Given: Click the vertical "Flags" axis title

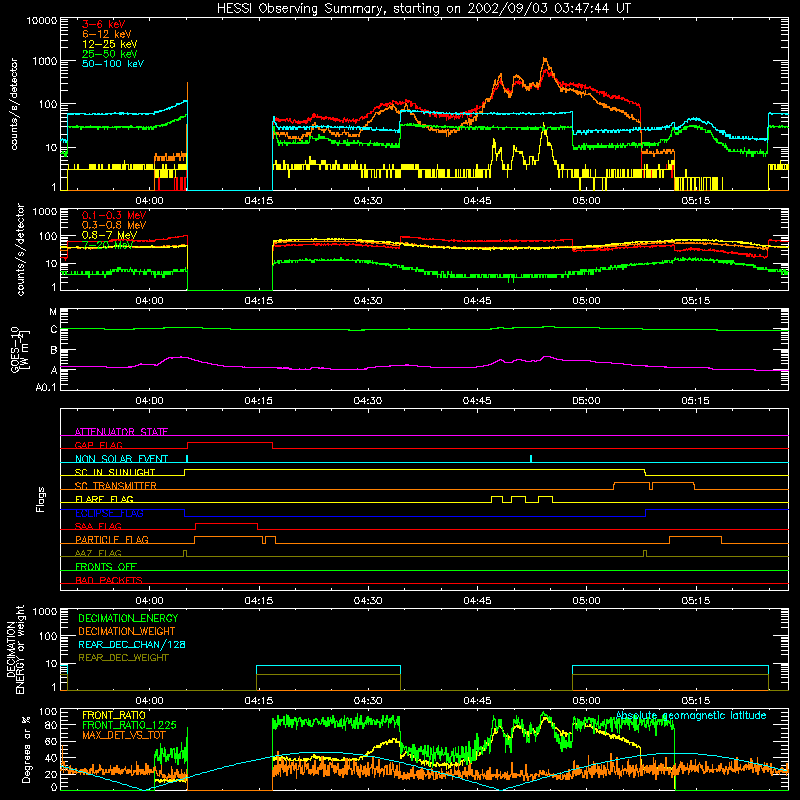Looking at the screenshot, I should click(41, 499).
